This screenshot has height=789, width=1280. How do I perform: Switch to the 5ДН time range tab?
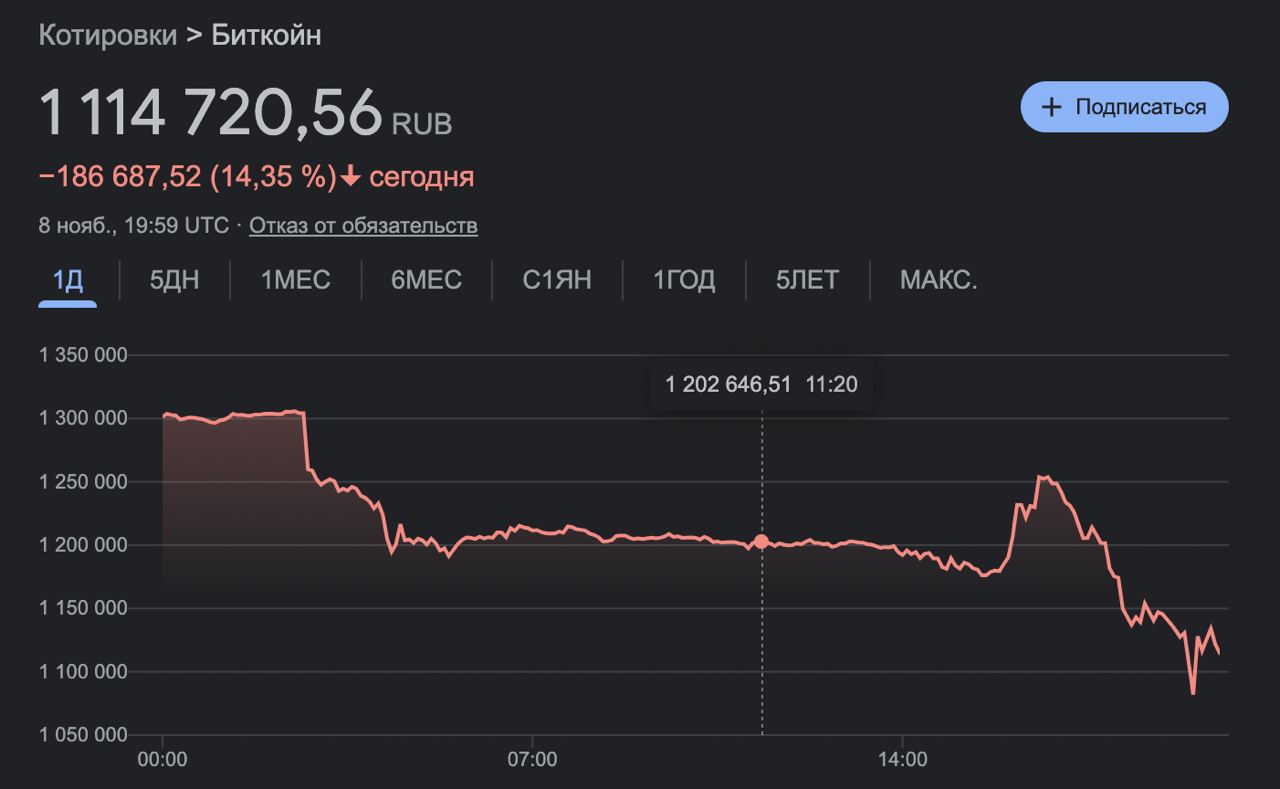pos(175,280)
